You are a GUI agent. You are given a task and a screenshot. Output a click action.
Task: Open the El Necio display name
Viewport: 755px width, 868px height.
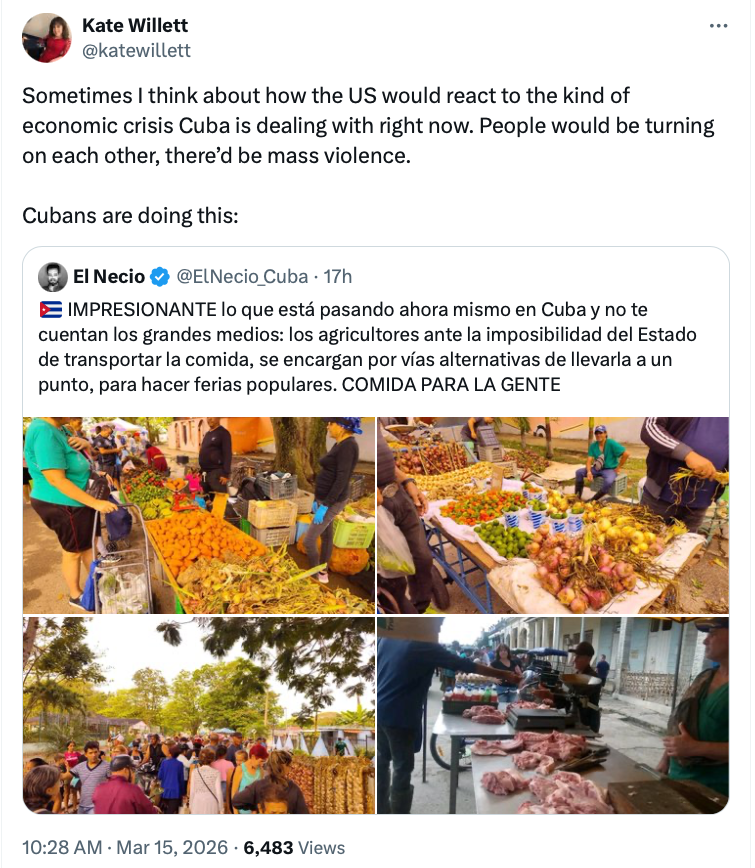click(x=109, y=277)
